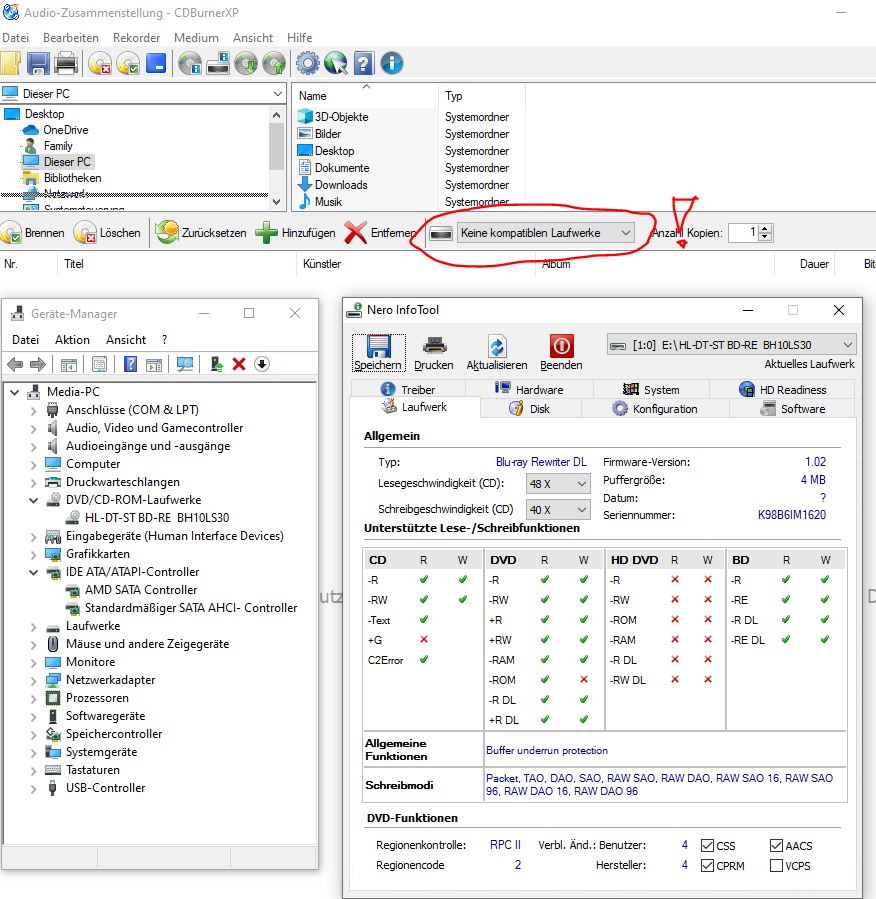Open the Medium menu
This screenshot has width=876, height=899.
pyautogui.click(x=196, y=38)
